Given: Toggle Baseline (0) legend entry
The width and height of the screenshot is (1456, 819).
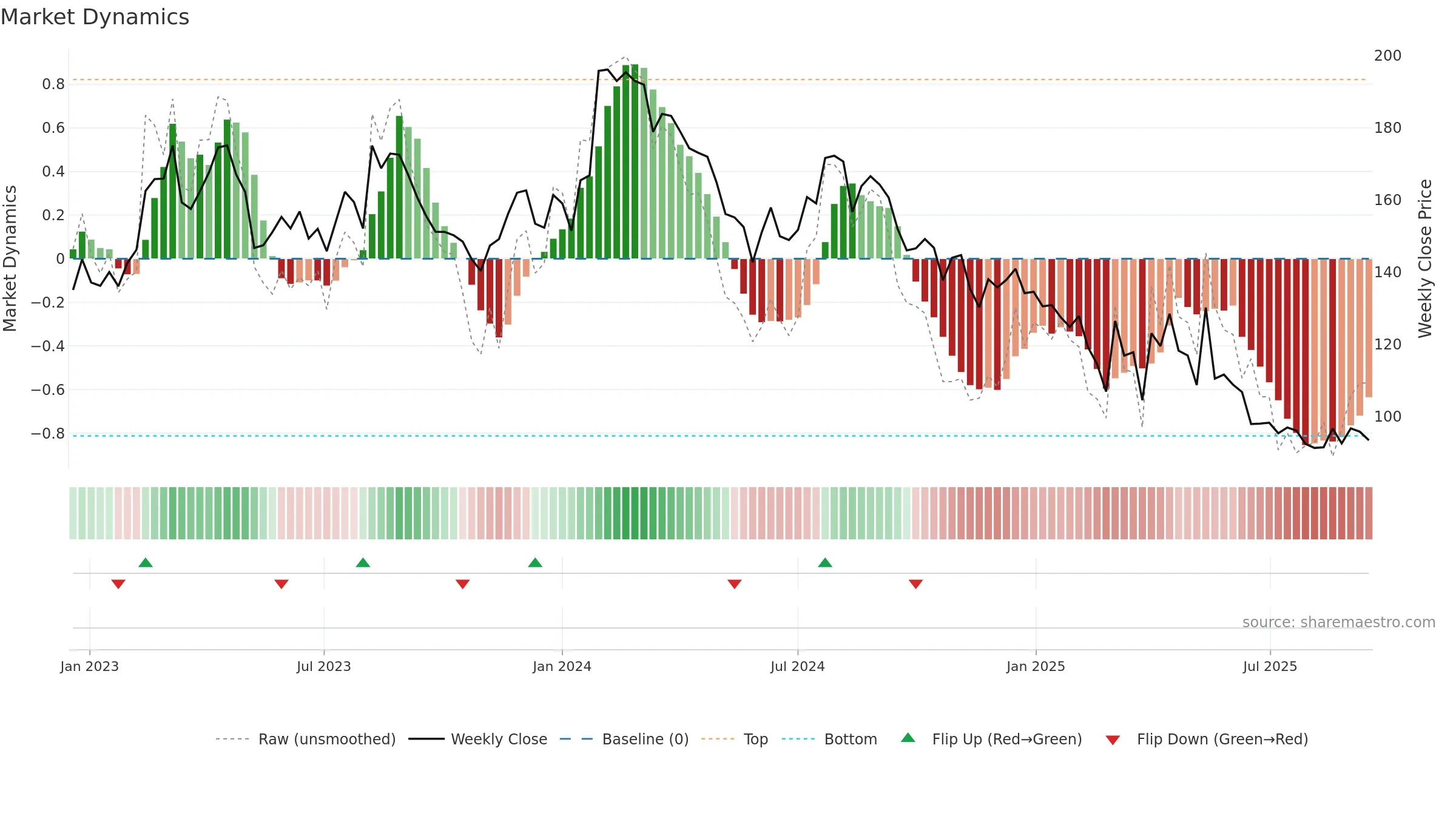Looking at the screenshot, I should tap(624, 739).
